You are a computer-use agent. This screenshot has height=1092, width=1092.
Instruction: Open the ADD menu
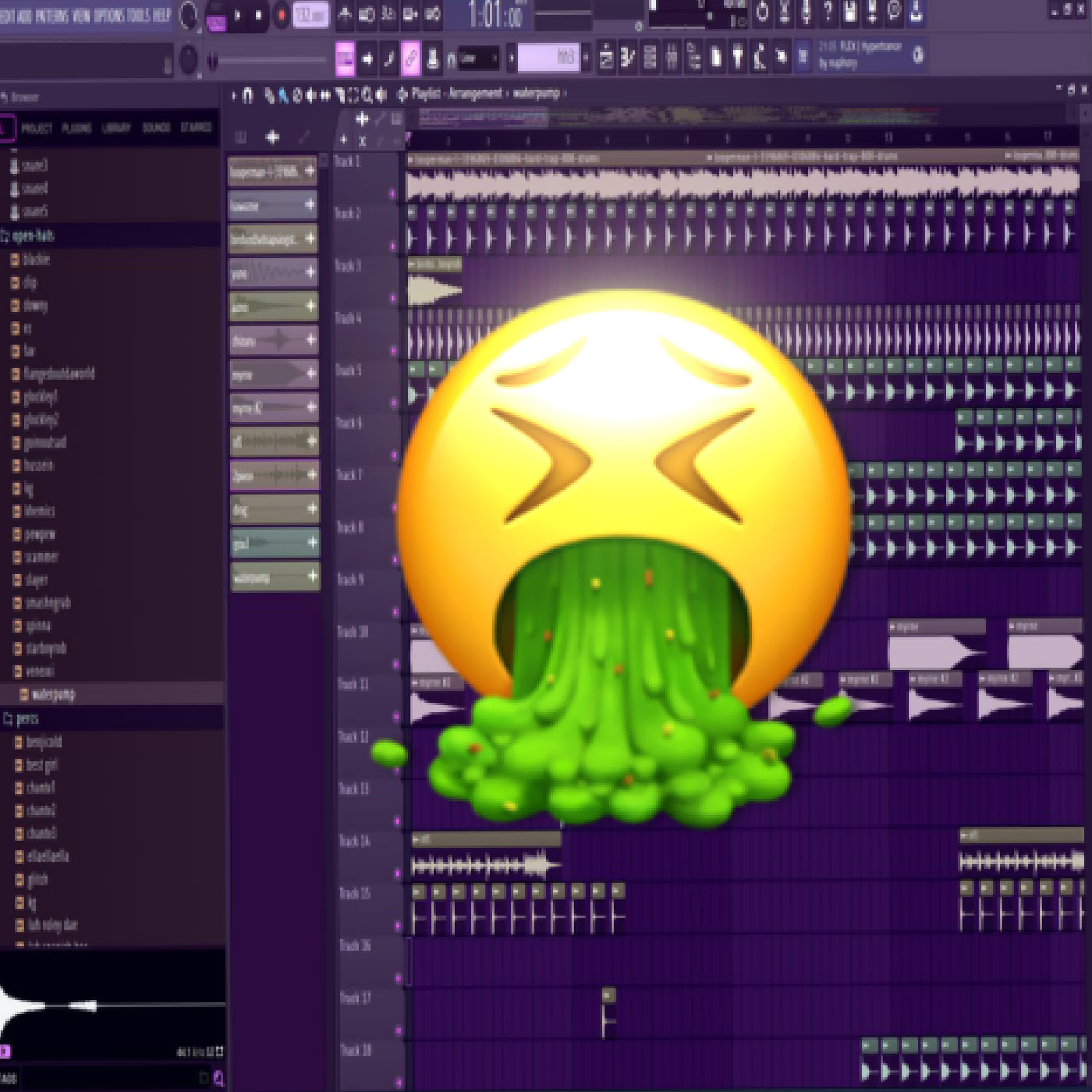pyautogui.click(x=24, y=15)
